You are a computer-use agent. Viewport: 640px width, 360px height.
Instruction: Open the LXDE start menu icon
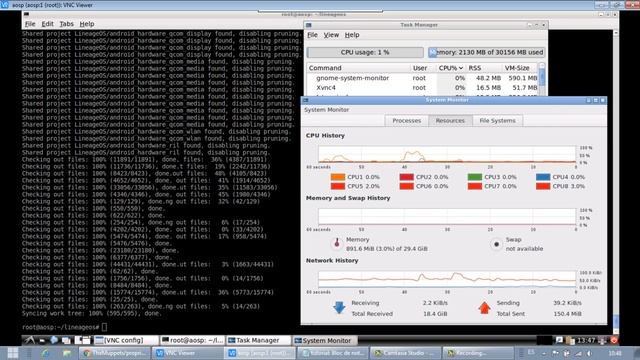point(29,340)
